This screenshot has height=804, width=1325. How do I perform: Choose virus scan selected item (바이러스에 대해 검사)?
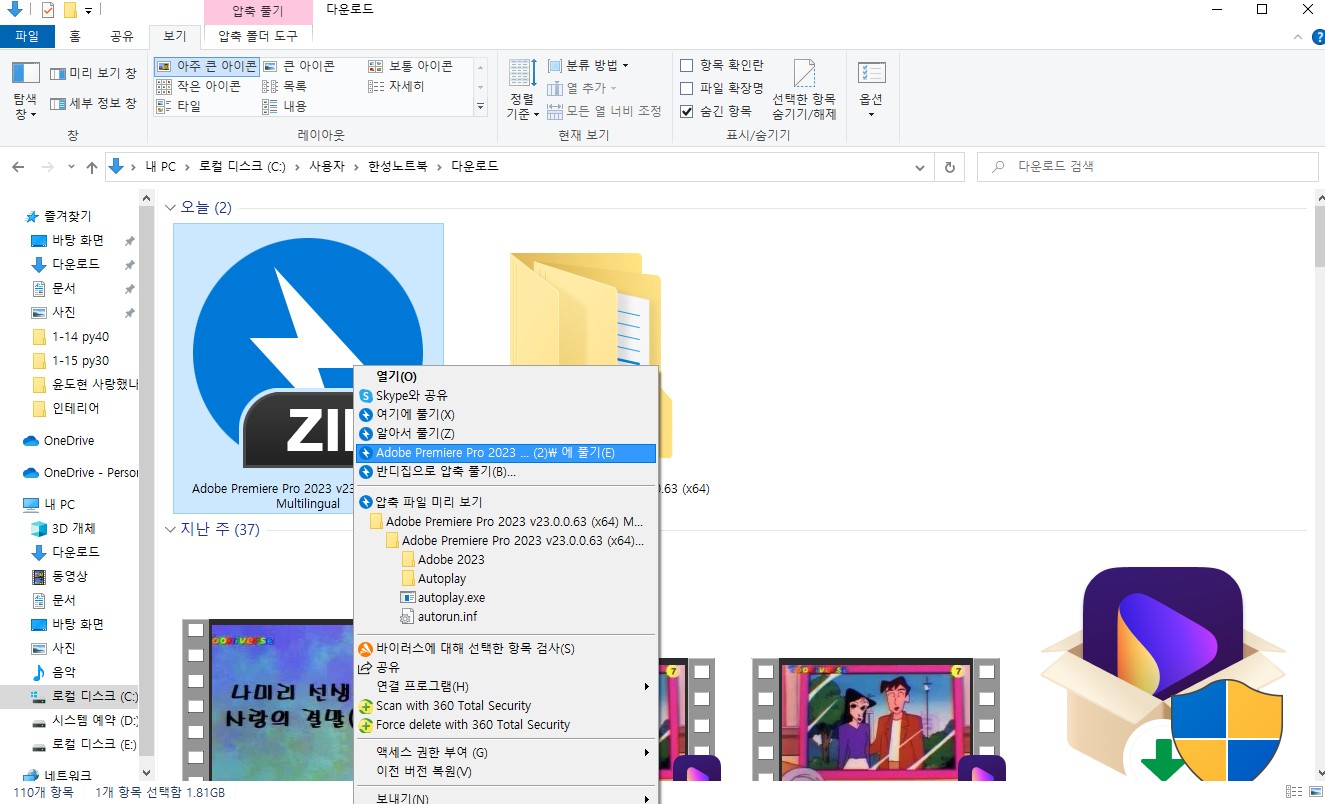tap(506, 649)
